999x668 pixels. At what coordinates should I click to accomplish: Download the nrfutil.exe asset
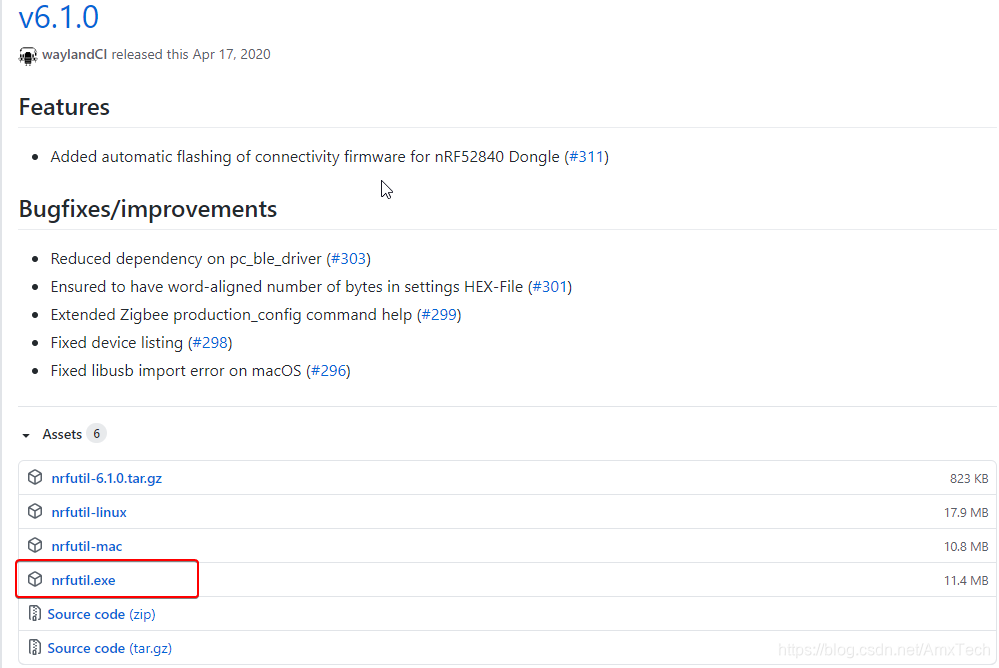click(x=83, y=580)
